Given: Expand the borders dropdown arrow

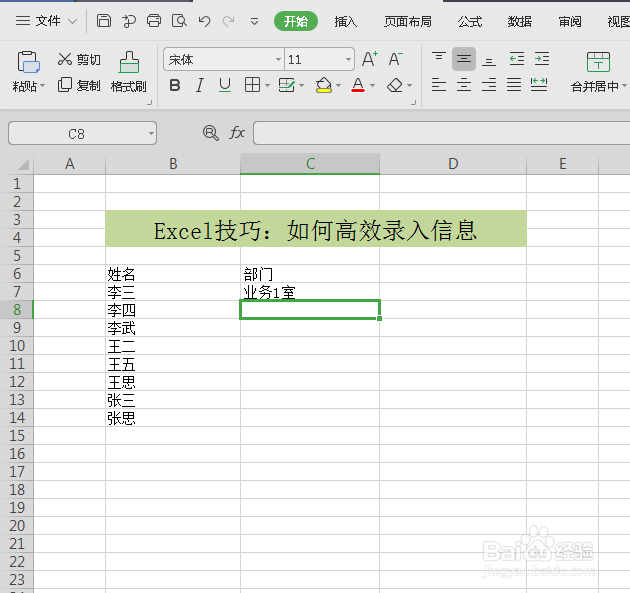Looking at the screenshot, I should pos(268,85).
